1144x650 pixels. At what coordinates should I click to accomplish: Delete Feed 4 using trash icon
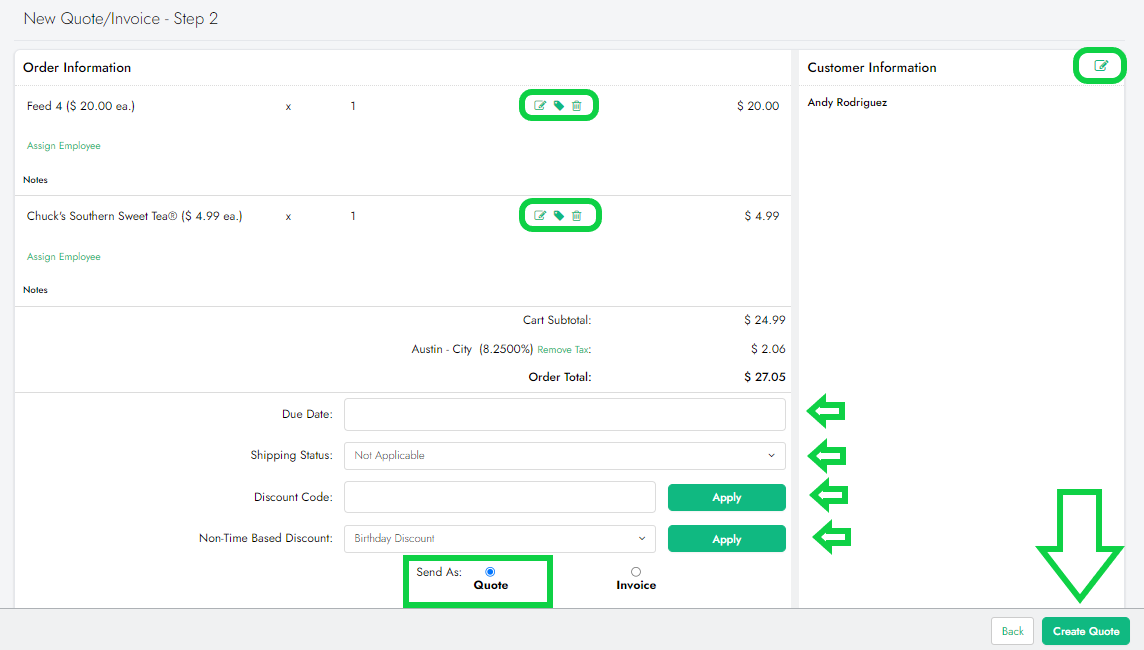tap(577, 106)
